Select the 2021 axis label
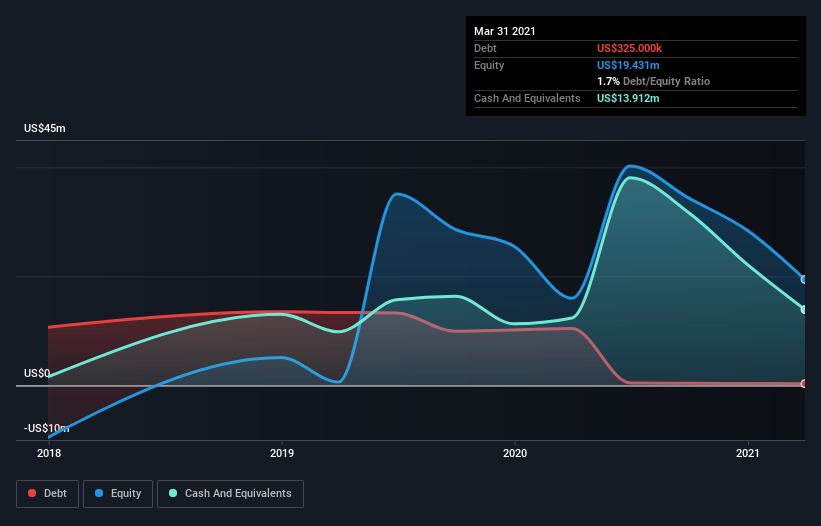The width and height of the screenshot is (821, 526). [x=748, y=453]
